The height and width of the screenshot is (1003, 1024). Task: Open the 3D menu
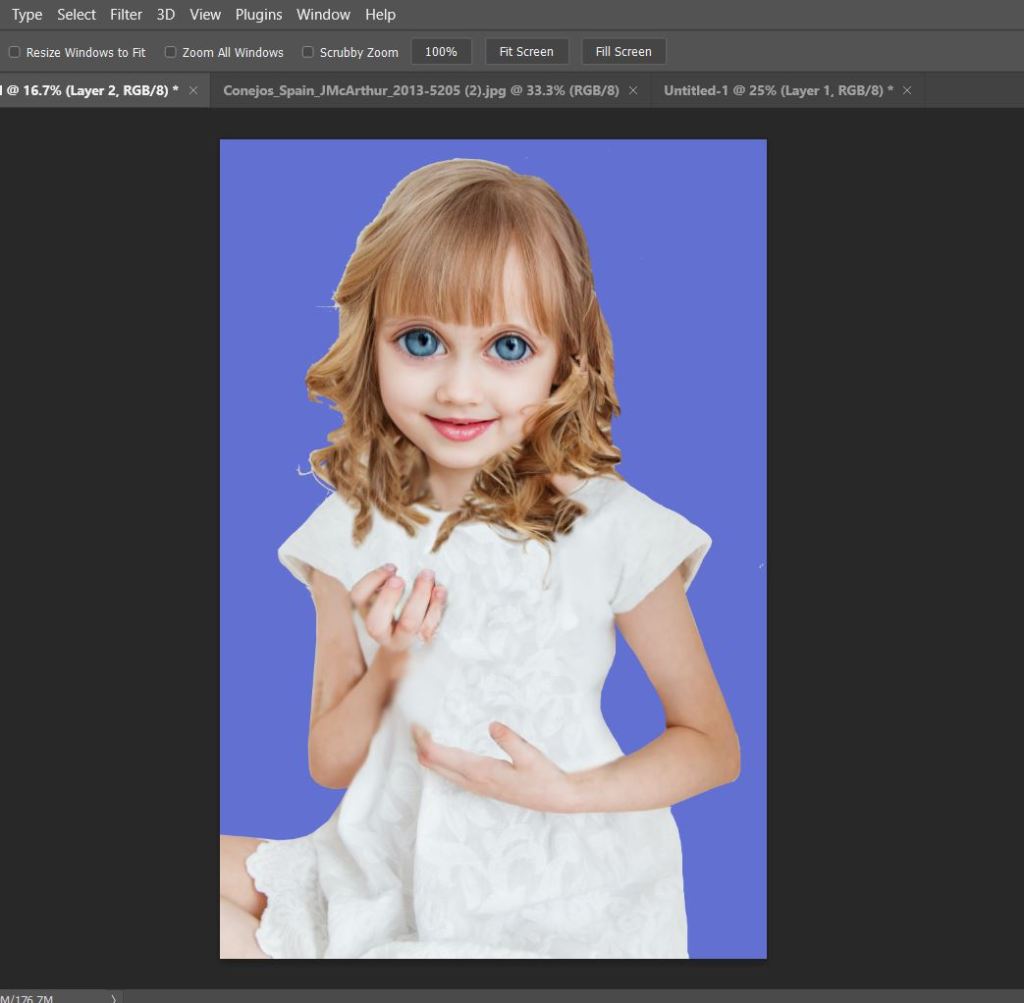point(166,15)
